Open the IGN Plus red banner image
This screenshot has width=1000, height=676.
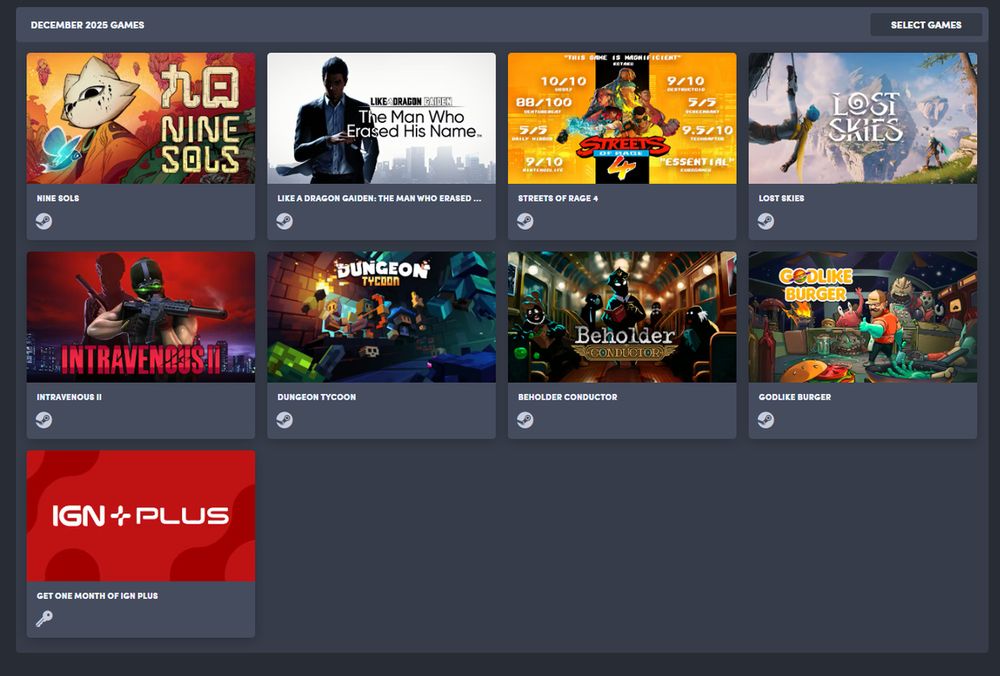[x=141, y=516]
